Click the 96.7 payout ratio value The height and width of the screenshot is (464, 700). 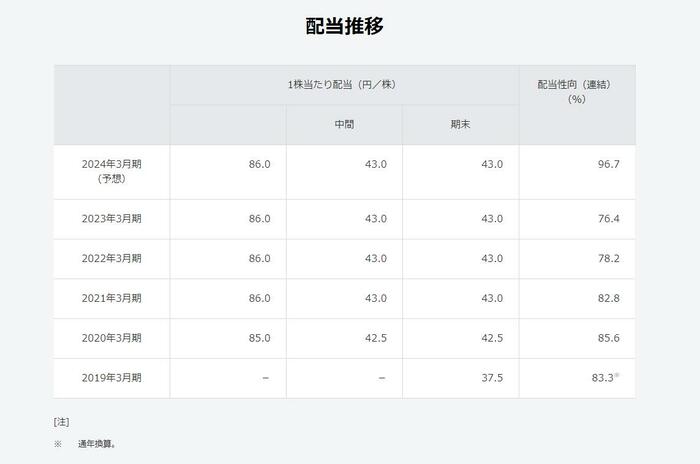(x=608, y=164)
